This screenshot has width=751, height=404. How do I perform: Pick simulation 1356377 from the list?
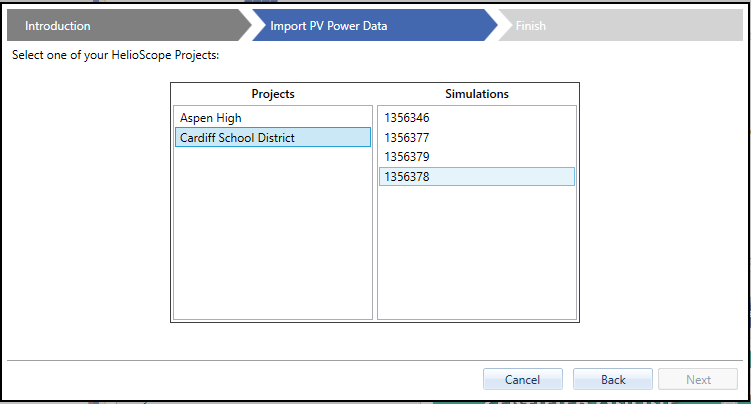pyautogui.click(x=406, y=138)
